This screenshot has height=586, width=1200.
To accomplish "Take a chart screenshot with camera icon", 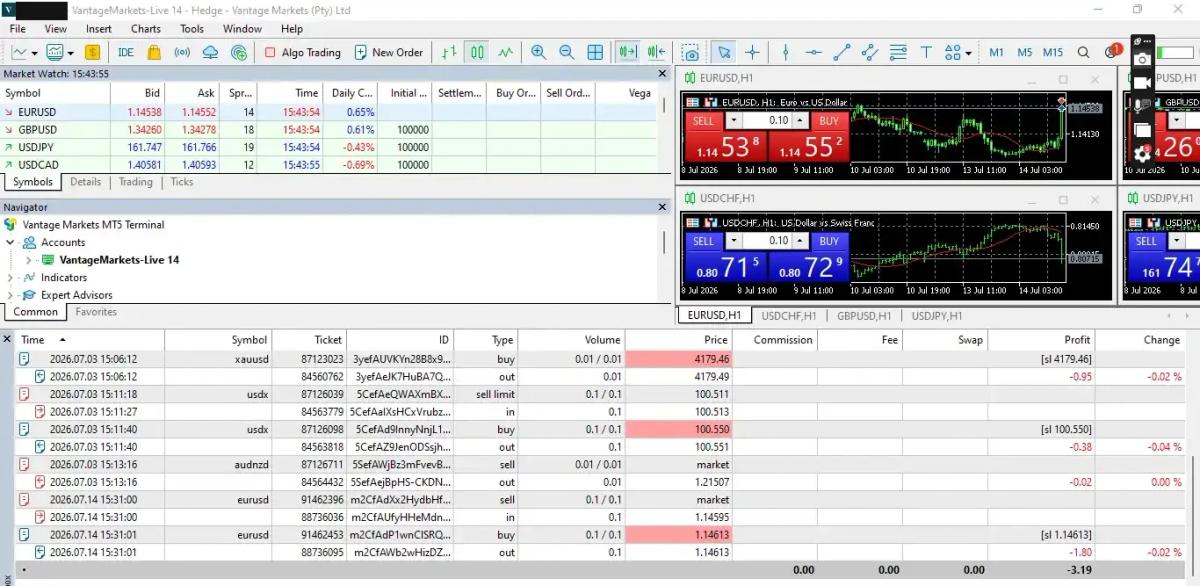I will [x=690, y=52].
